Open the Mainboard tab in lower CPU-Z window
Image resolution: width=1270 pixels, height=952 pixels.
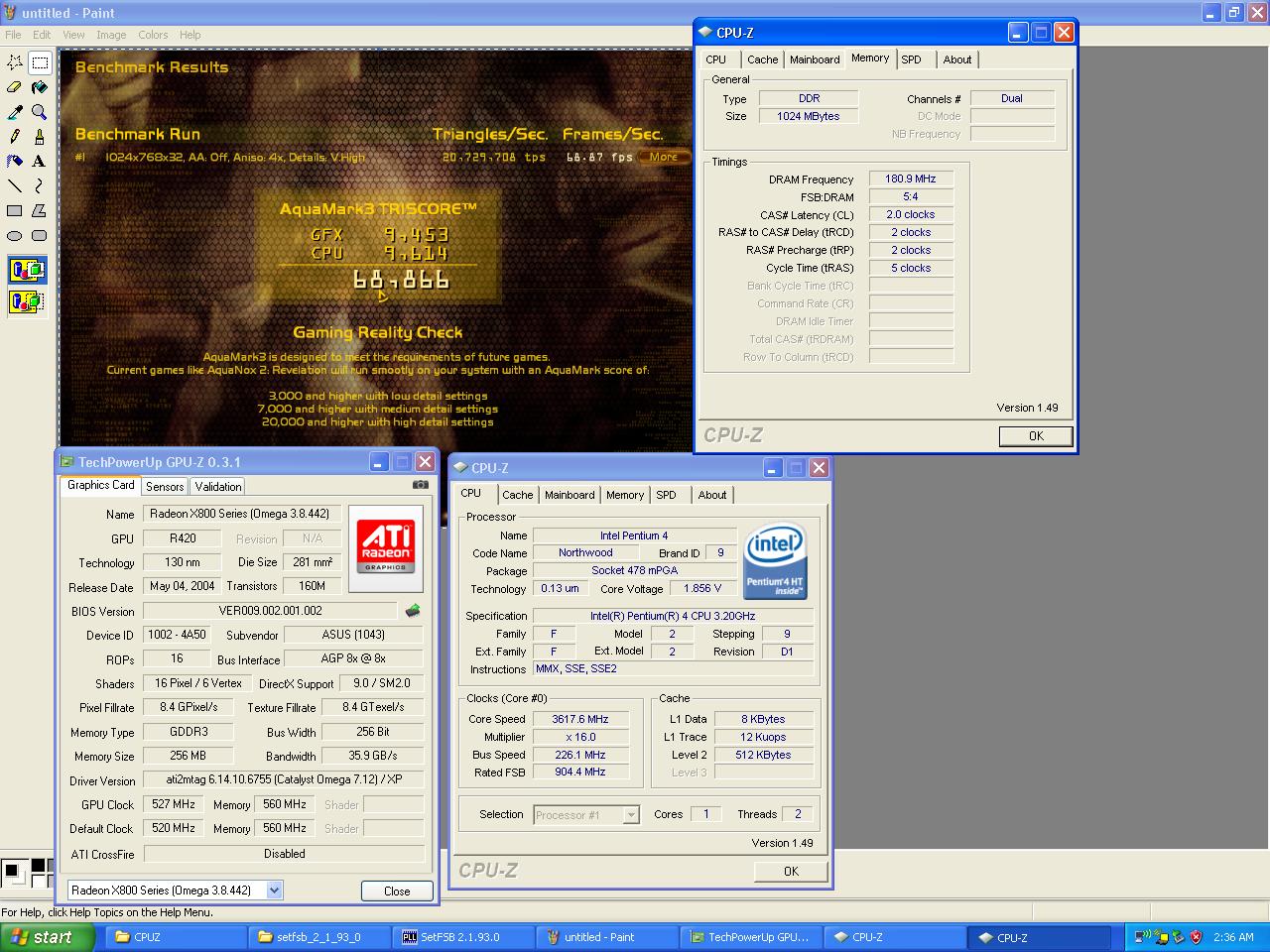coord(570,495)
